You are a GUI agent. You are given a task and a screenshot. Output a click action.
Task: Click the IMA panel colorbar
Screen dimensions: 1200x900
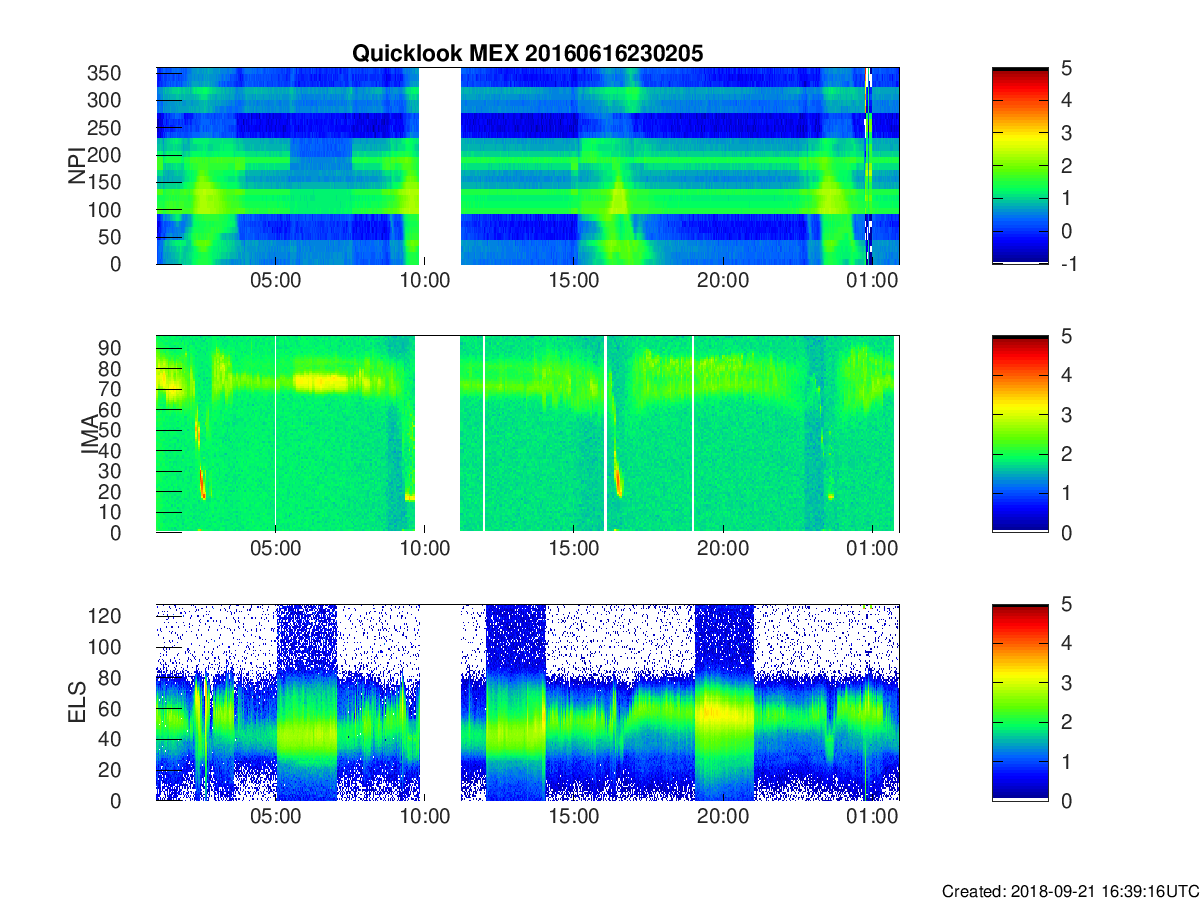(1020, 434)
